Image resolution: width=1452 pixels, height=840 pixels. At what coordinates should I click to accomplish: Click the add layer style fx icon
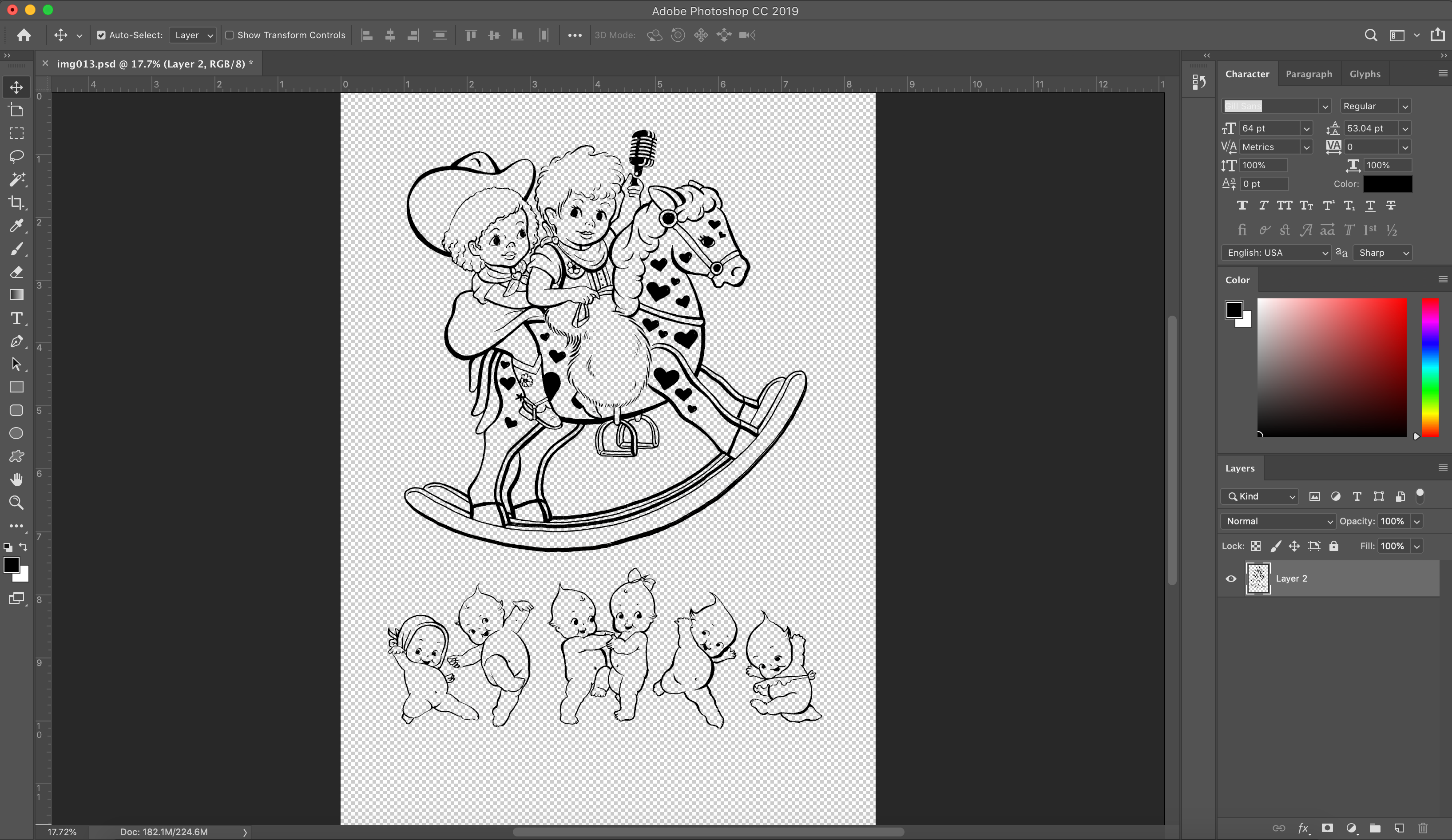point(1303,828)
